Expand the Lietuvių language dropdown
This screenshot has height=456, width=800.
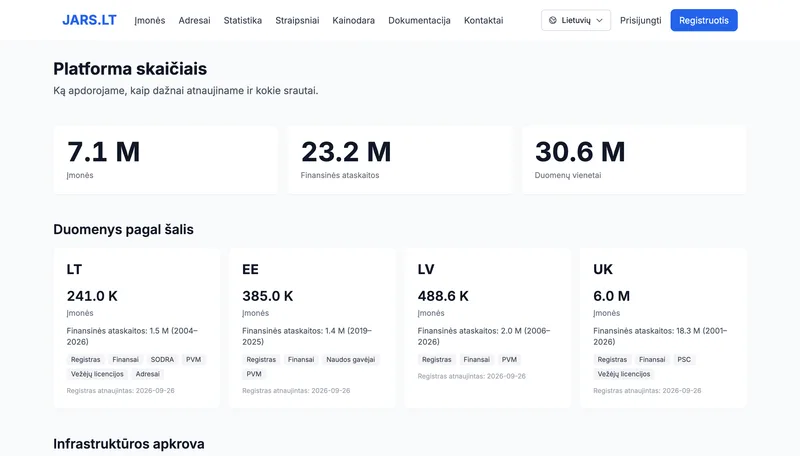576,20
